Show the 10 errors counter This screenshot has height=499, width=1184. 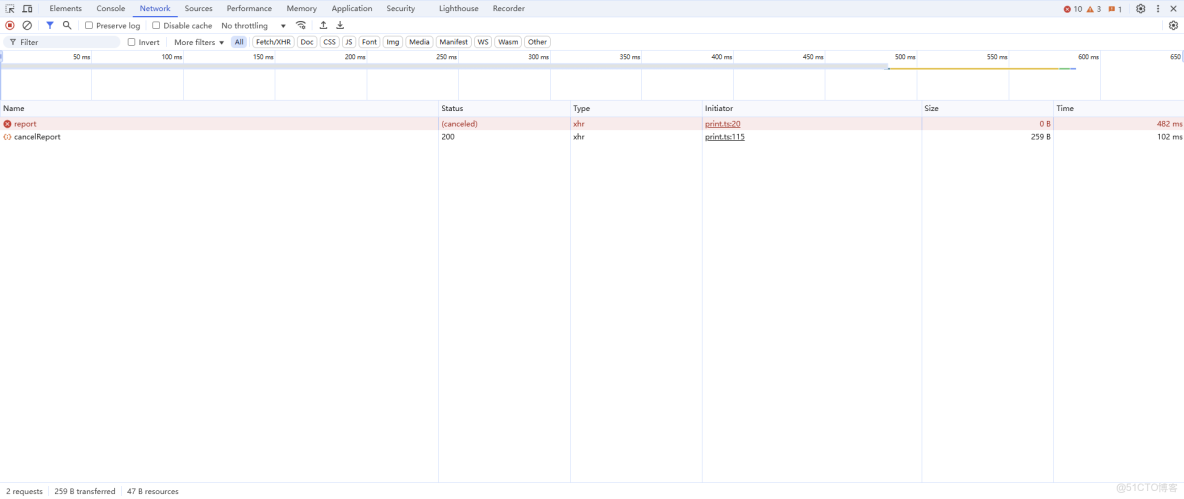click(x=1072, y=9)
